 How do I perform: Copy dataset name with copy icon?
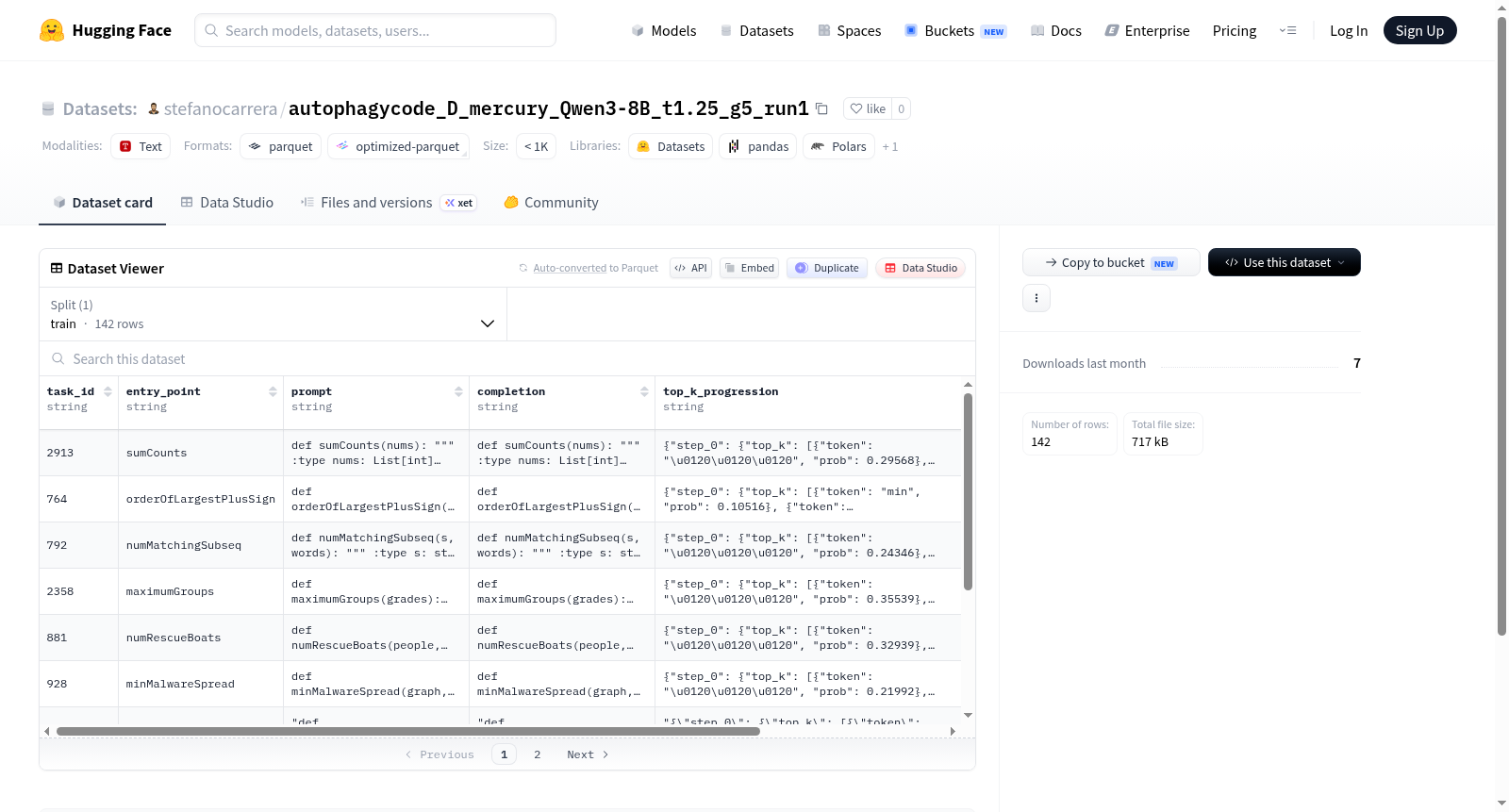821,108
